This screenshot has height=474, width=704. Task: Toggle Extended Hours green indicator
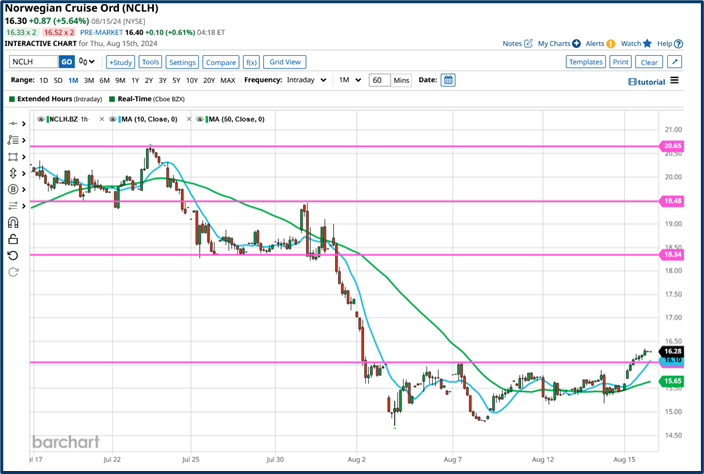click(x=12, y=99)
